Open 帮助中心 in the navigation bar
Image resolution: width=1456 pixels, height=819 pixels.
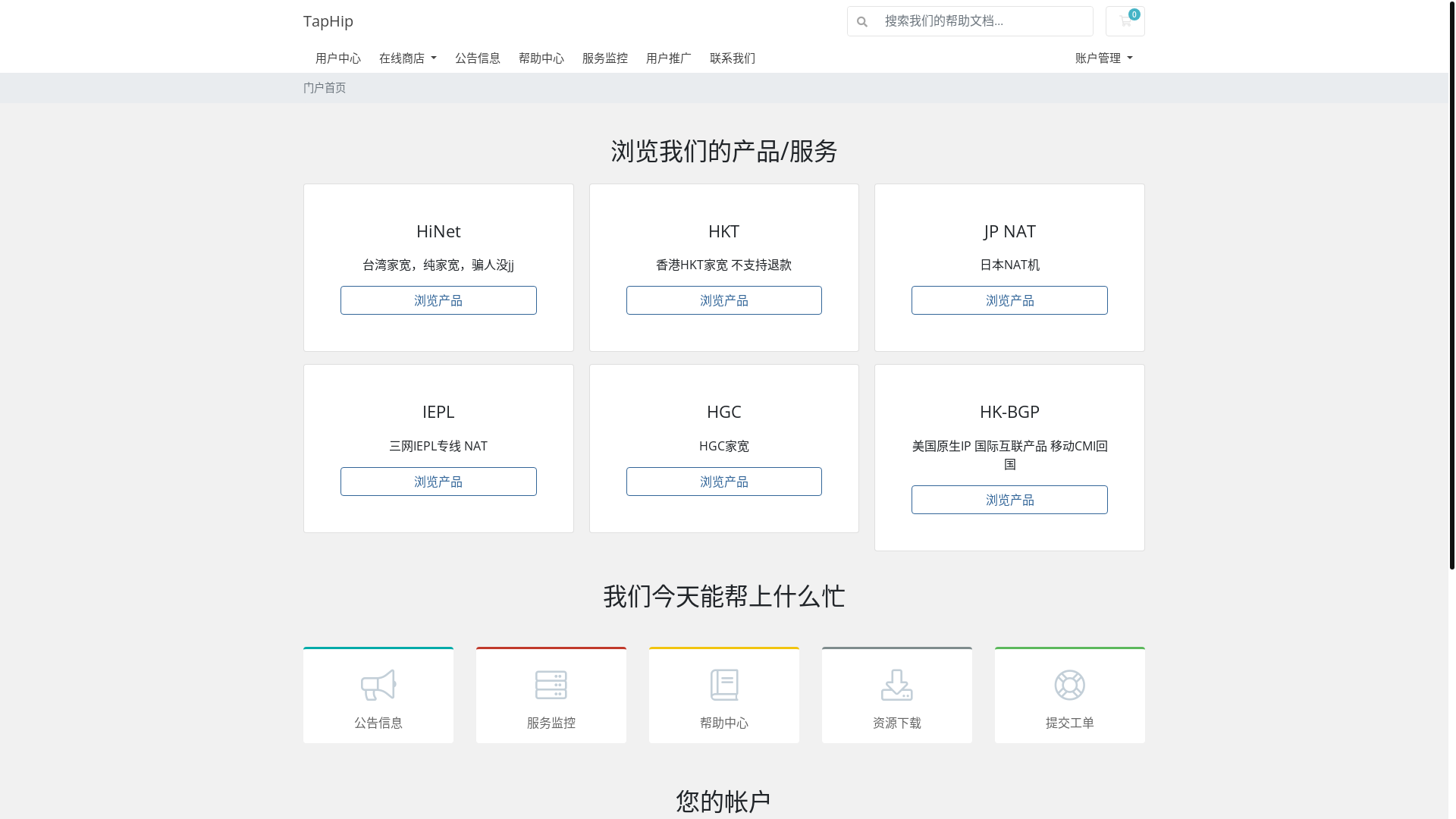click(x=541, y=58)
